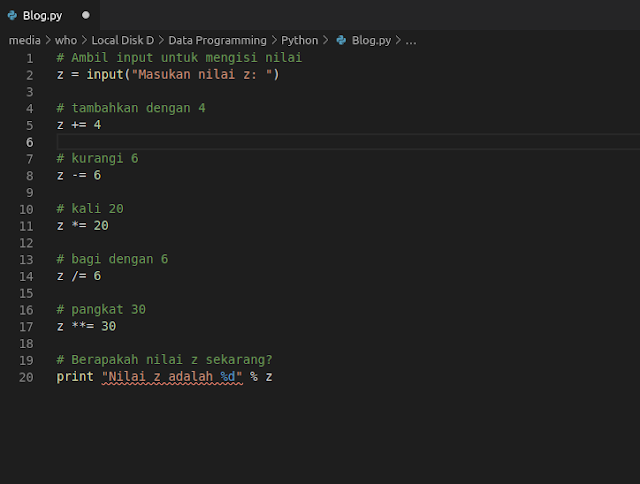Click comment '# Ambil input untuk mengisi nilai'
Screen dimensions: 640x484
pyautogui.click(x=179, y=58)
